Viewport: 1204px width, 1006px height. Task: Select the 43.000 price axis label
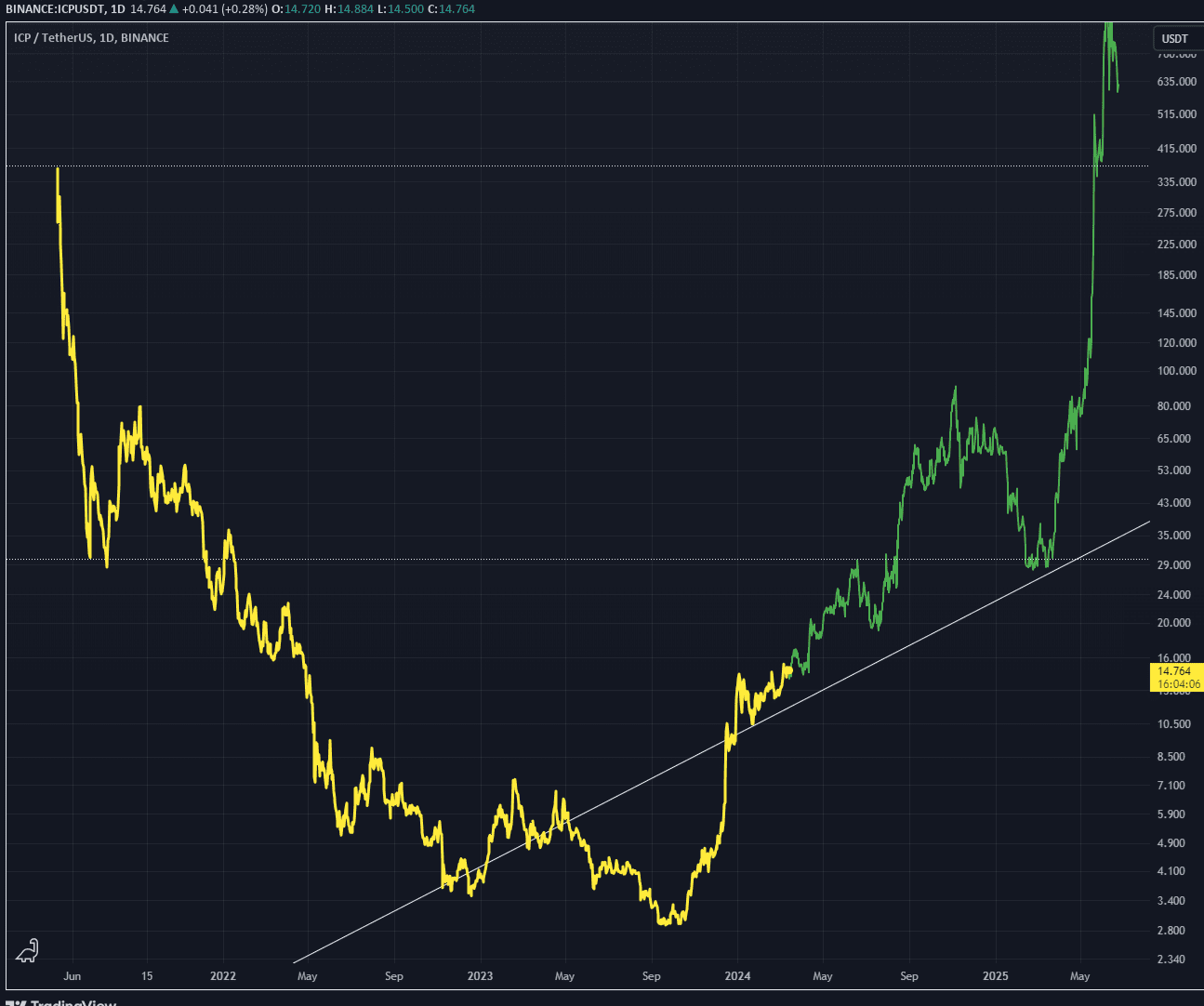tap(1173, 503)
